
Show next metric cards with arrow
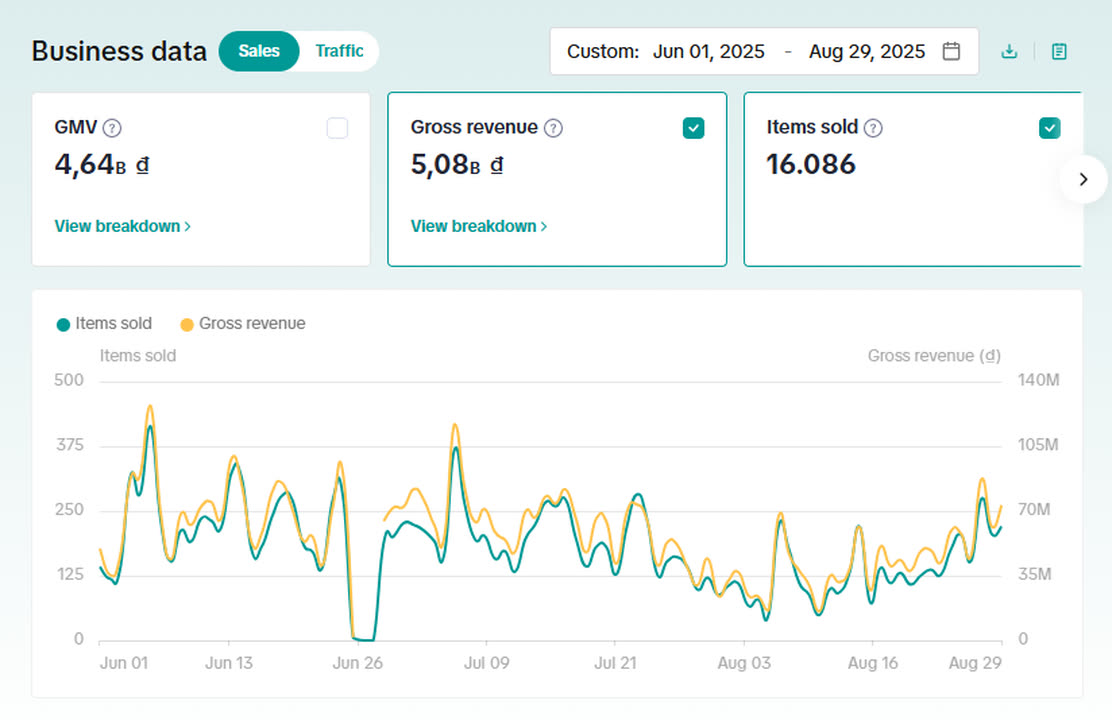pos(1083,179)
